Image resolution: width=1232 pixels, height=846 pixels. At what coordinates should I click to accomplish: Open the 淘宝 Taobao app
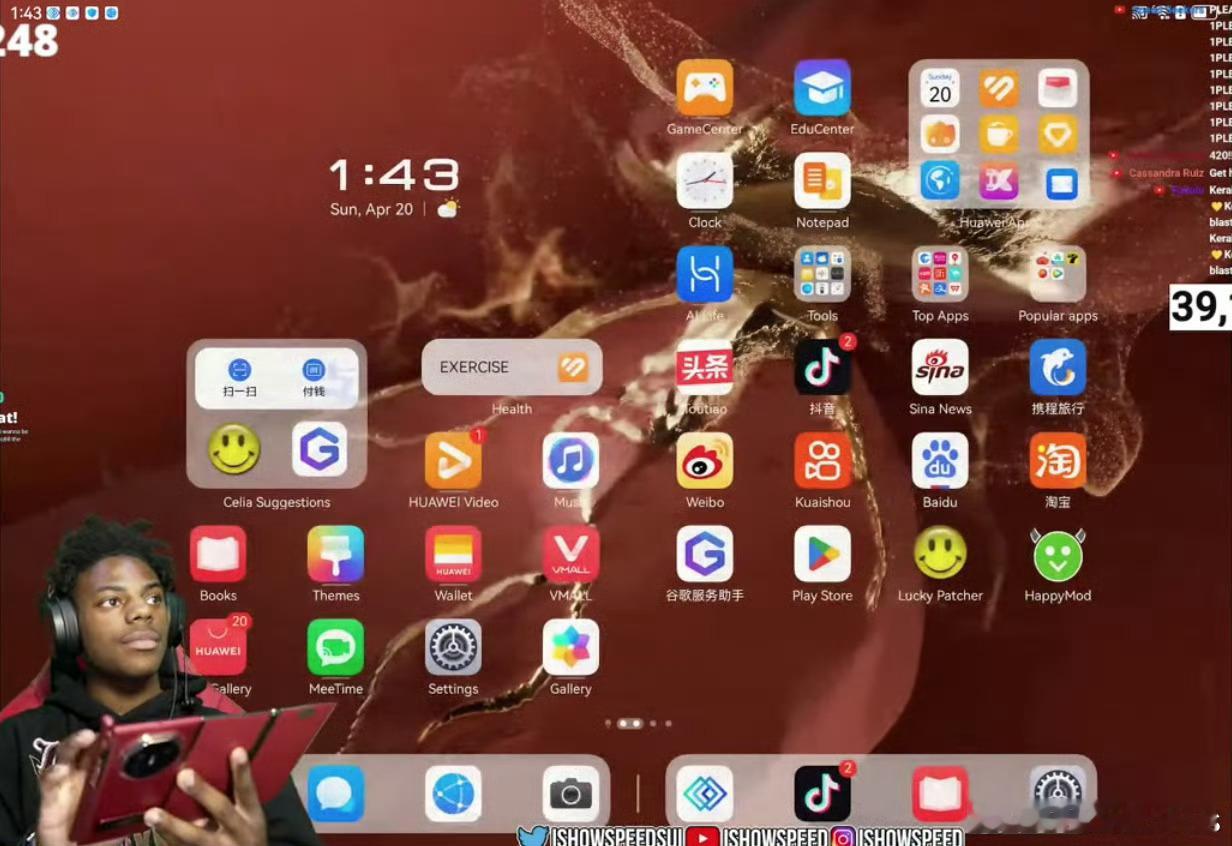click(x=1058, y=461)
